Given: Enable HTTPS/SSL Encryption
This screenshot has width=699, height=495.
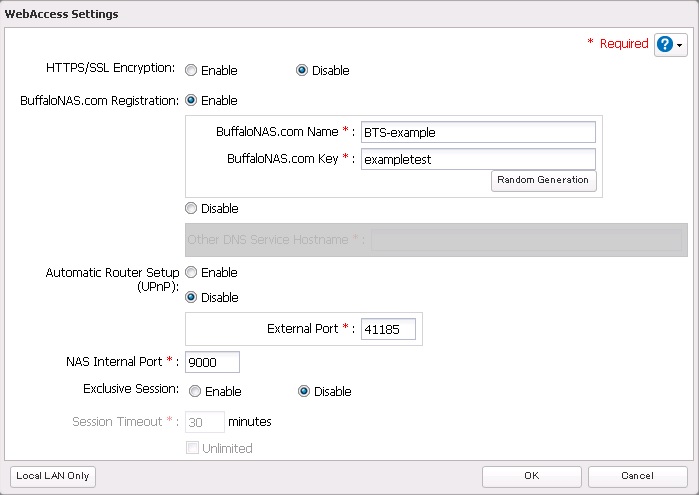Looking at the screenshot, I should click(191, 71).
